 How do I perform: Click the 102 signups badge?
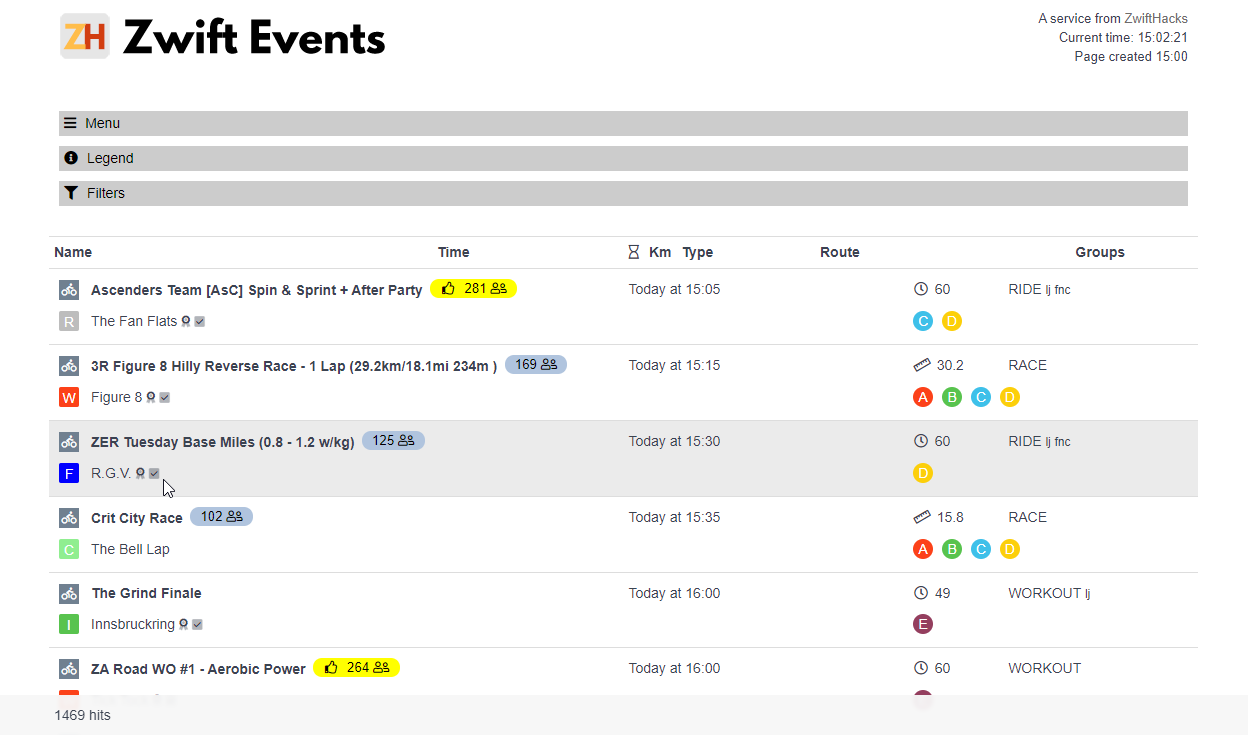(x=221, y=517)
